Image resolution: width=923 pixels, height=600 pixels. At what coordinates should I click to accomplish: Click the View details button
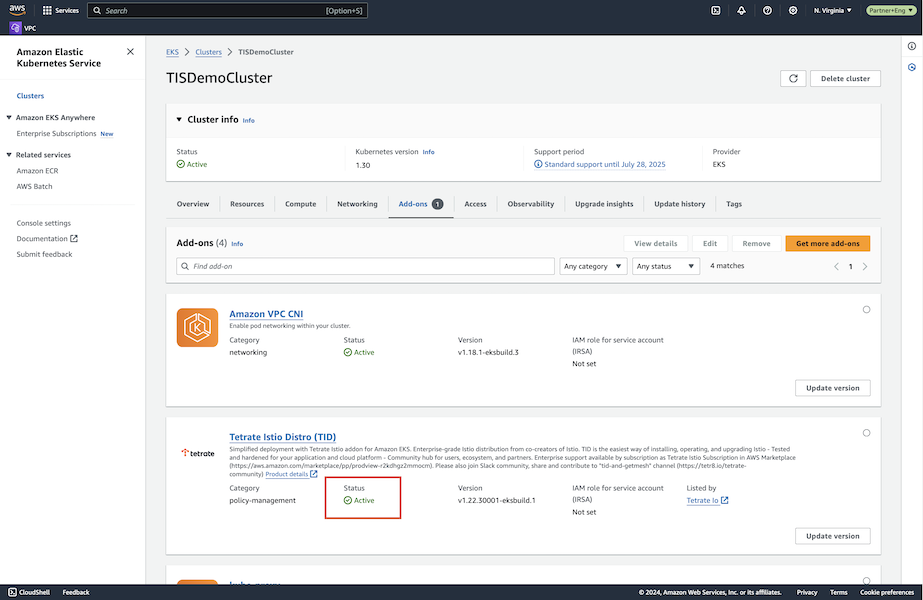(x=656, y=243)
